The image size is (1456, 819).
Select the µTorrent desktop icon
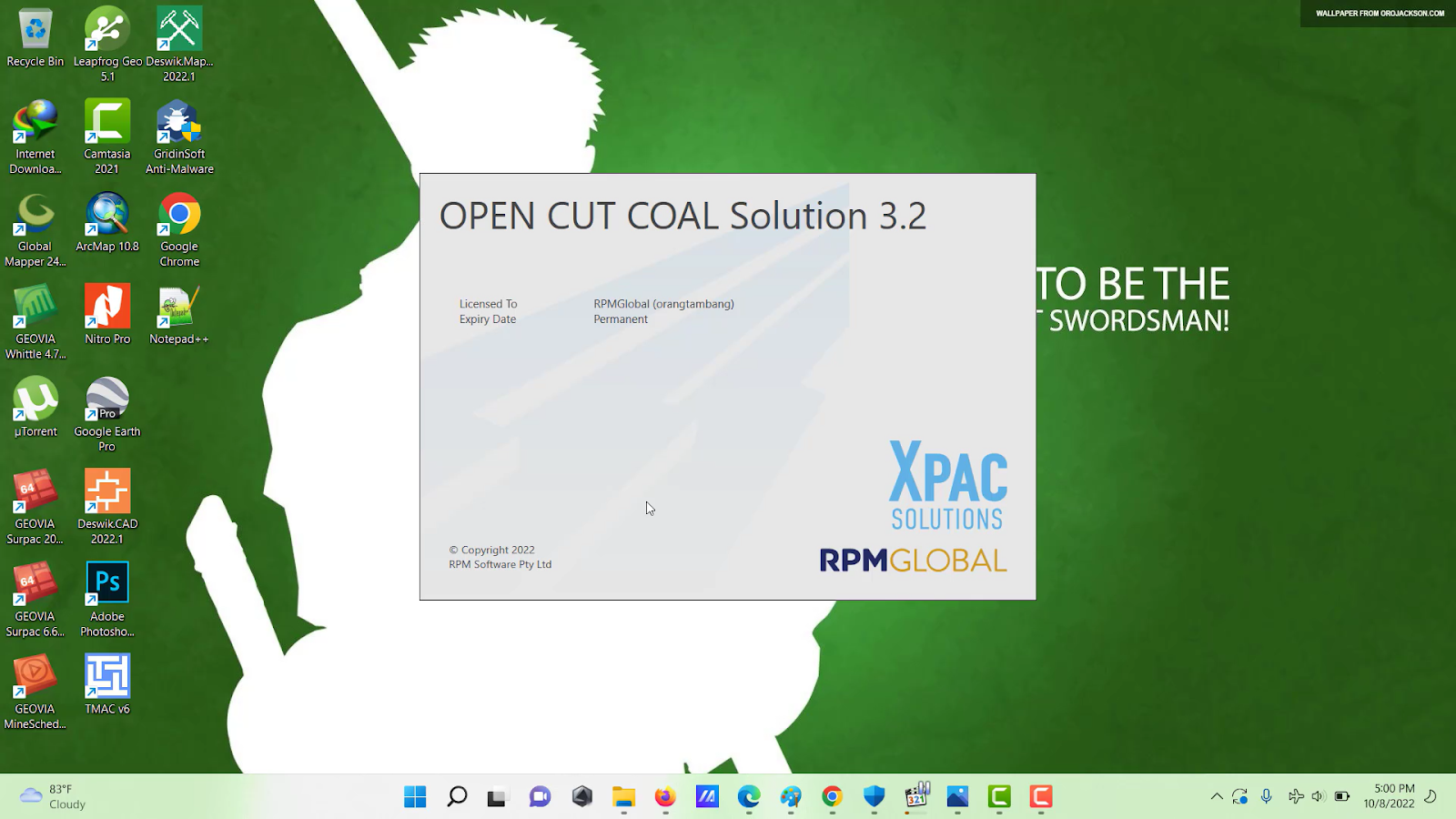click(x=35, y=408)
